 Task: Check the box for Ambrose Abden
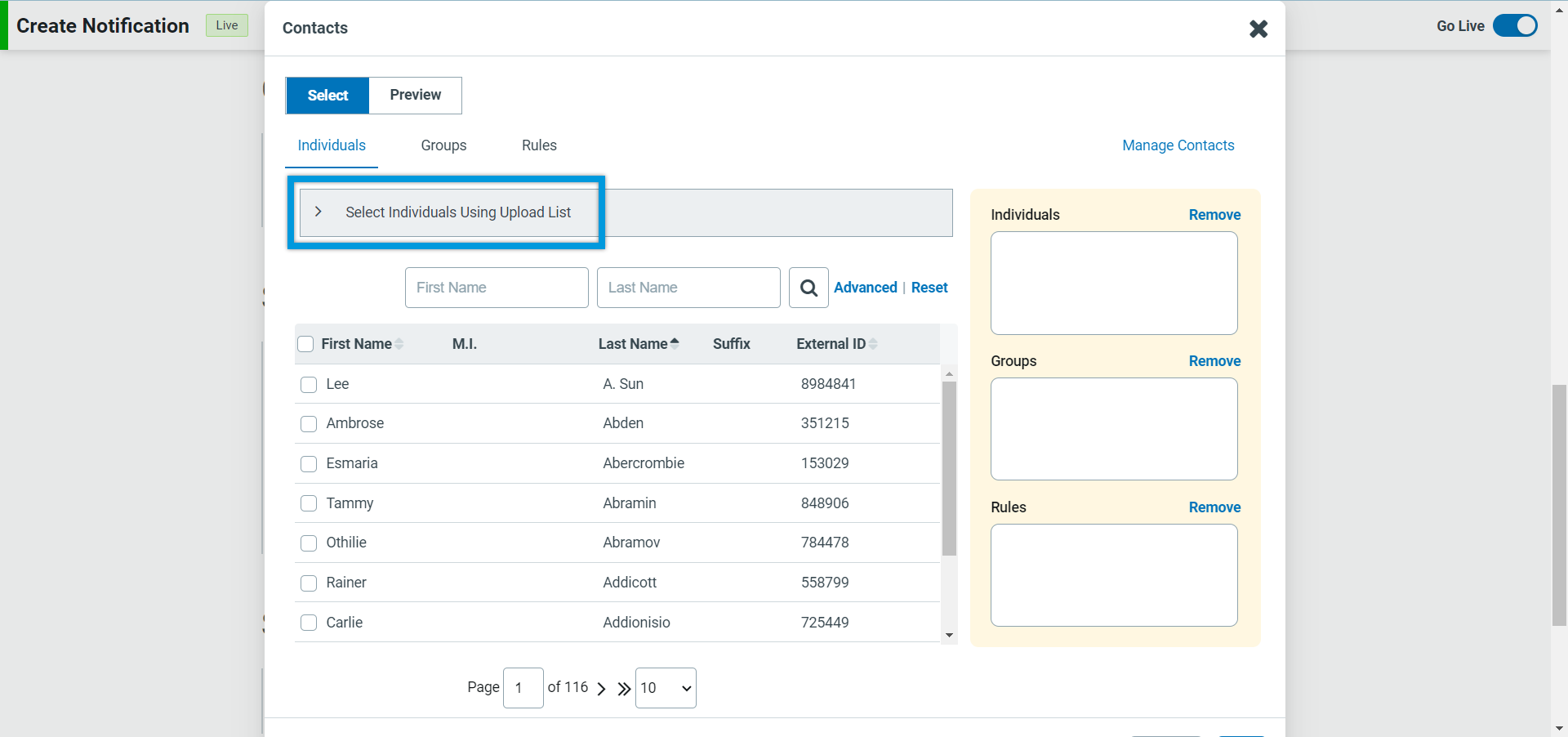click(x=309, y=424)
